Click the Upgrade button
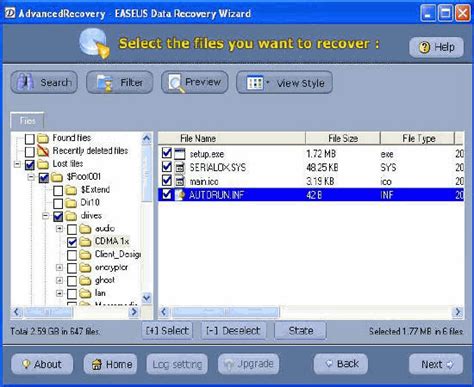Screen dimensions: 474x387 click(249, 364)
